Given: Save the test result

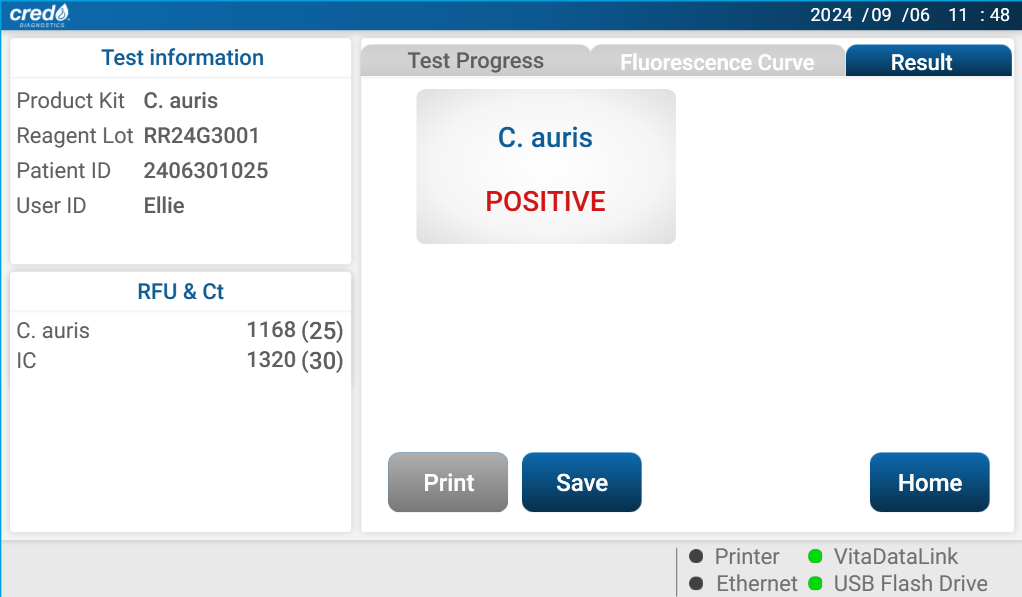Looking at the screenshot, I should 581,482.
